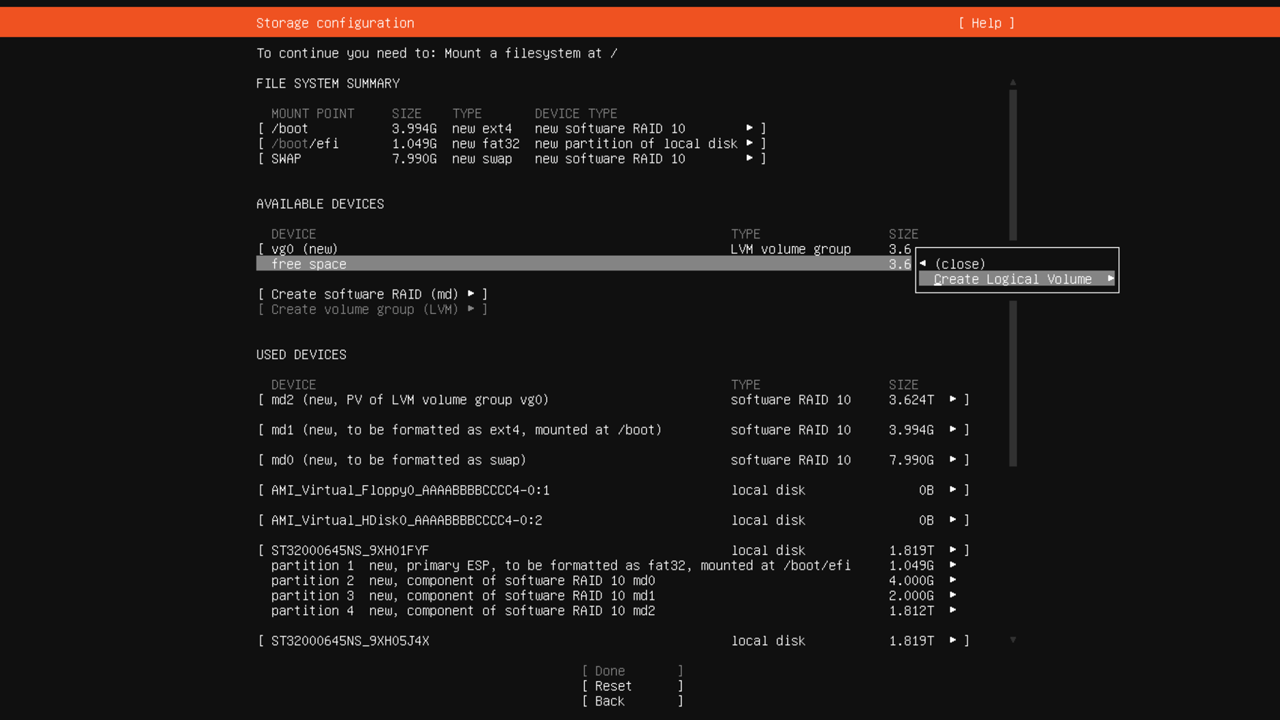Expand the /boot mount point row arrow

(x=749, y=128)
